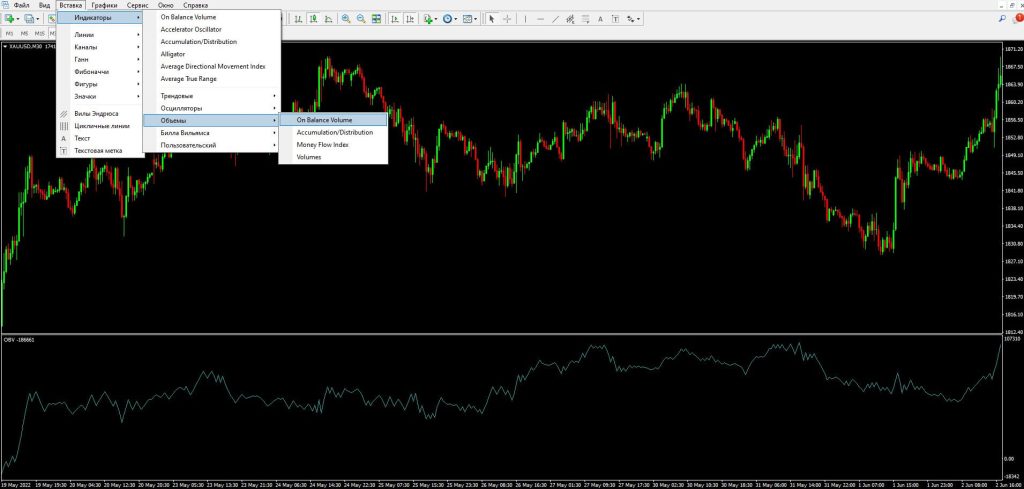Image resolution: width=1024 pixels, height=489 pixels.
Task: Open the Окно menu
Action: coord(166,5)
